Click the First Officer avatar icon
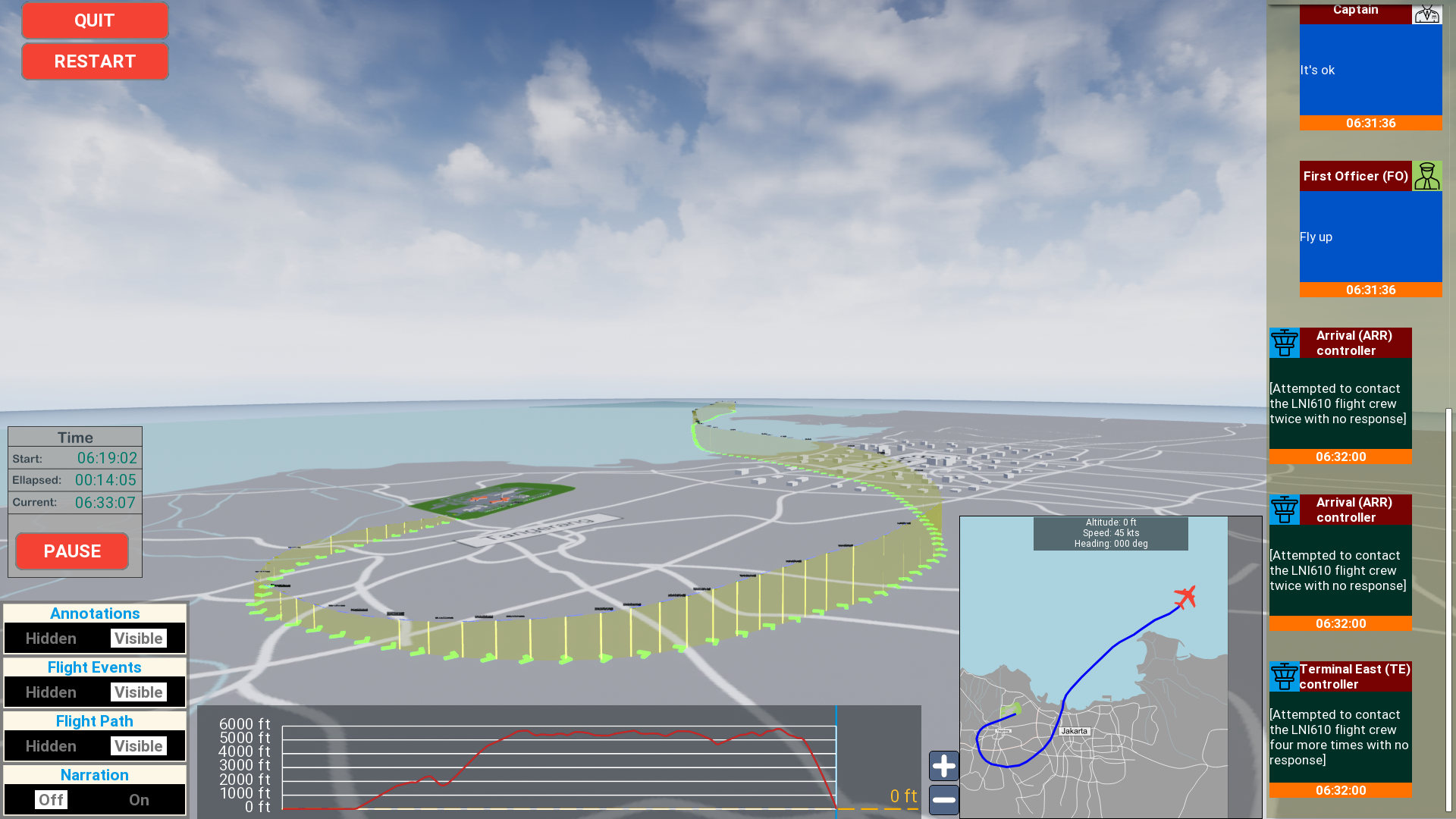Image resolution: width=1456 pixels, height=819 pixels. point(1426,176)
